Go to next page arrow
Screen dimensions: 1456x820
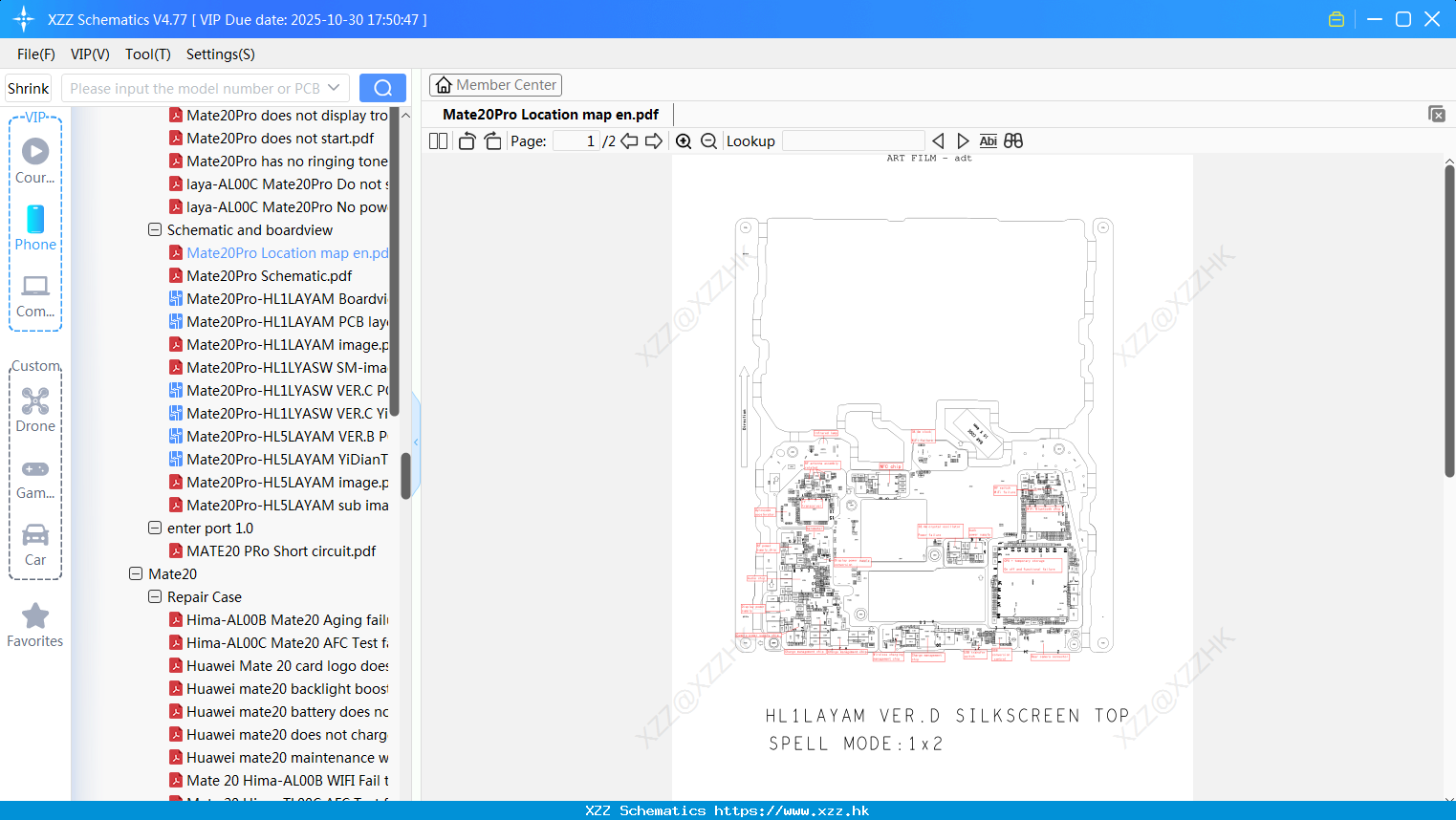point(654,140)
